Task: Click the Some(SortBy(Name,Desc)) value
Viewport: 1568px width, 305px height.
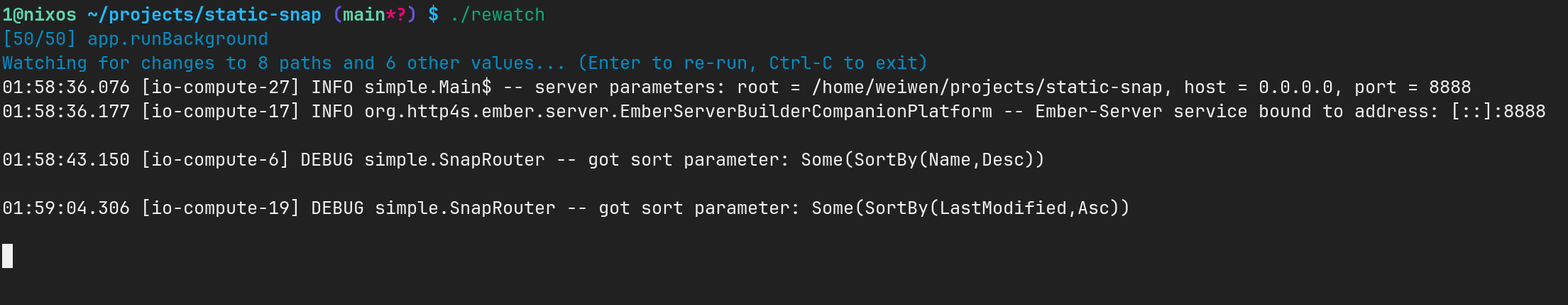Action: [x=923, y=159]
